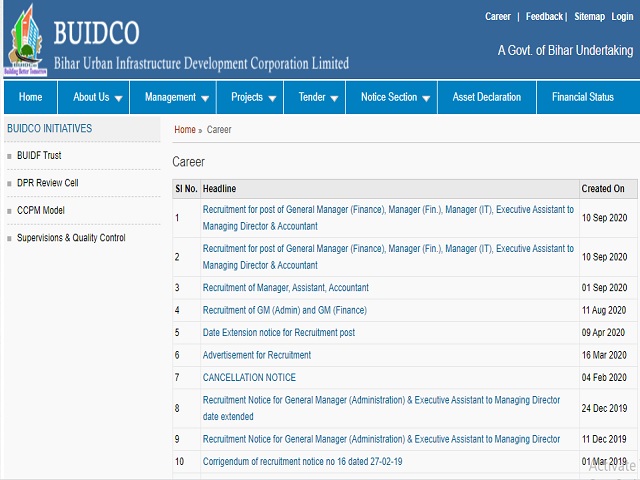Click the Career link in top header
The width and height of the screenshot is (640, 480).
coord(498,17)
